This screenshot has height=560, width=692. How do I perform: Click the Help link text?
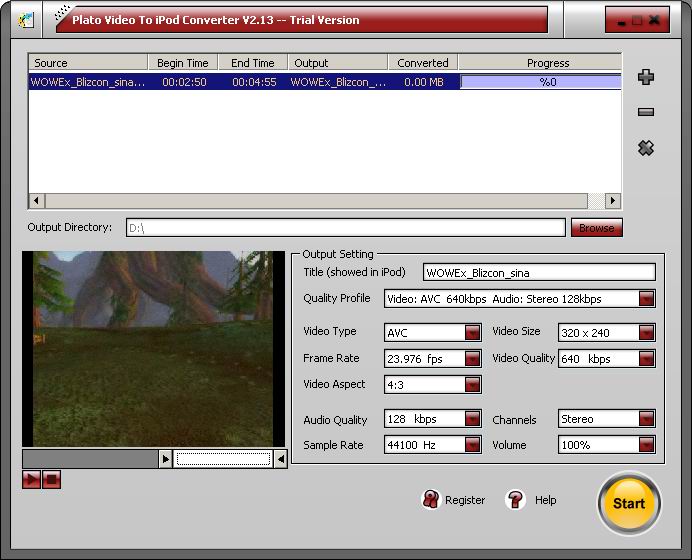click(x=545, y=500)
